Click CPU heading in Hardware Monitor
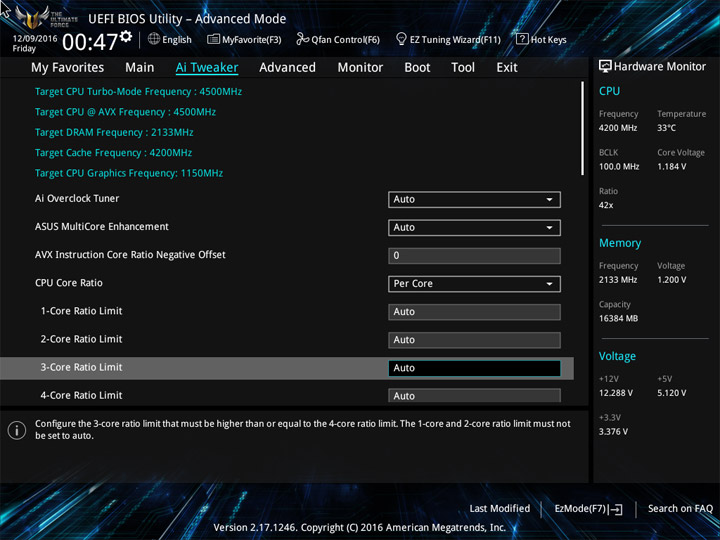Image resolution: width=720 pixels, height=540 pixels. point(609,91)
